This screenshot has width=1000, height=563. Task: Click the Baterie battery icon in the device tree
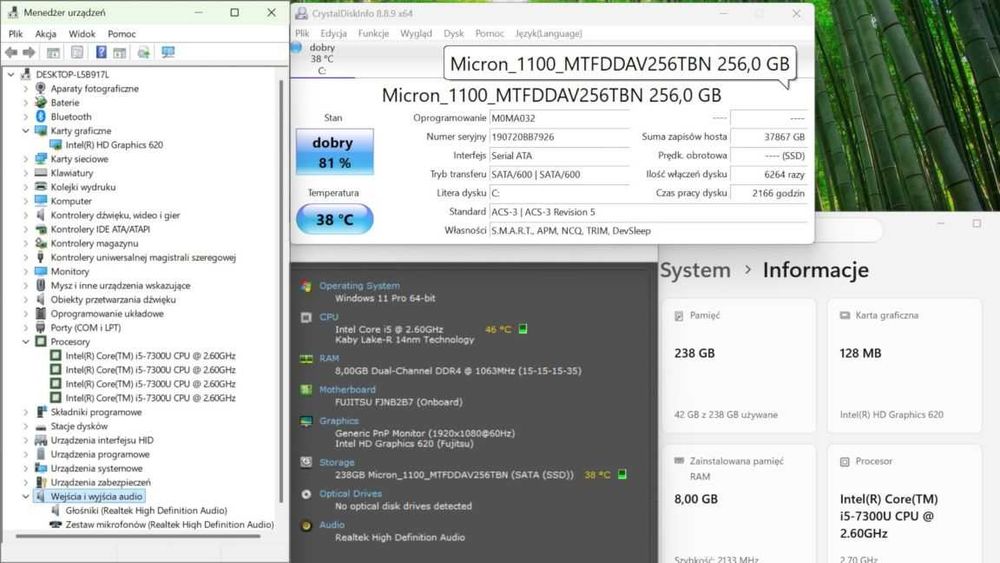tap(41, 102)
